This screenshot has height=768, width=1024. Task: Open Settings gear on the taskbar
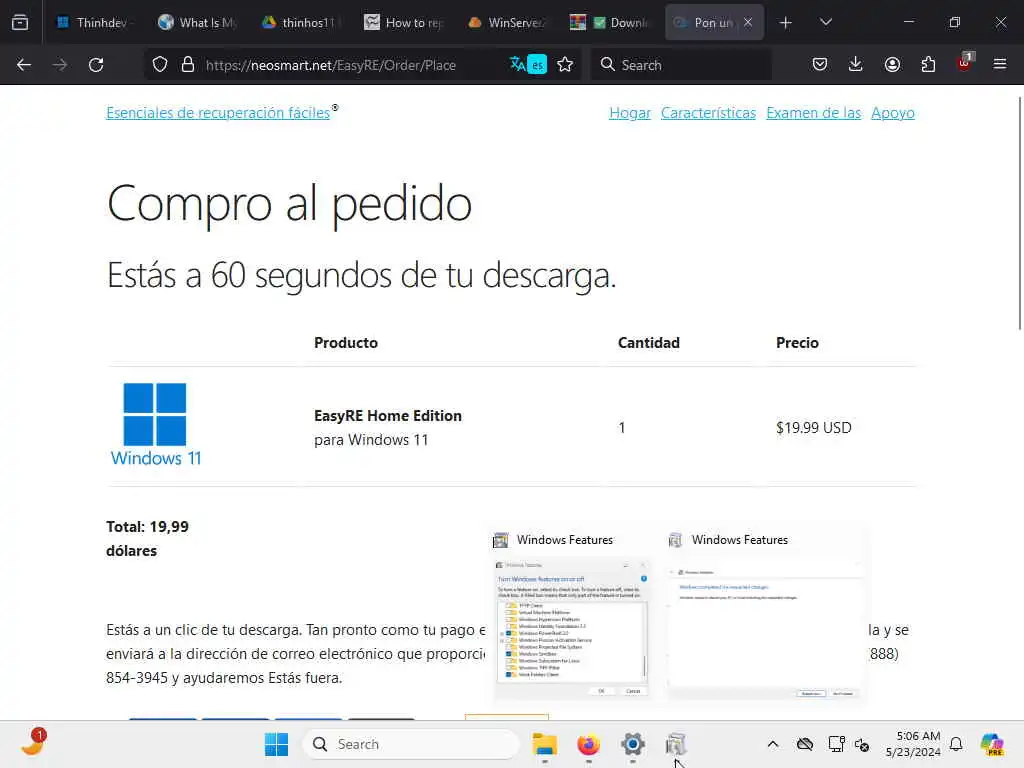click(632, 744)
